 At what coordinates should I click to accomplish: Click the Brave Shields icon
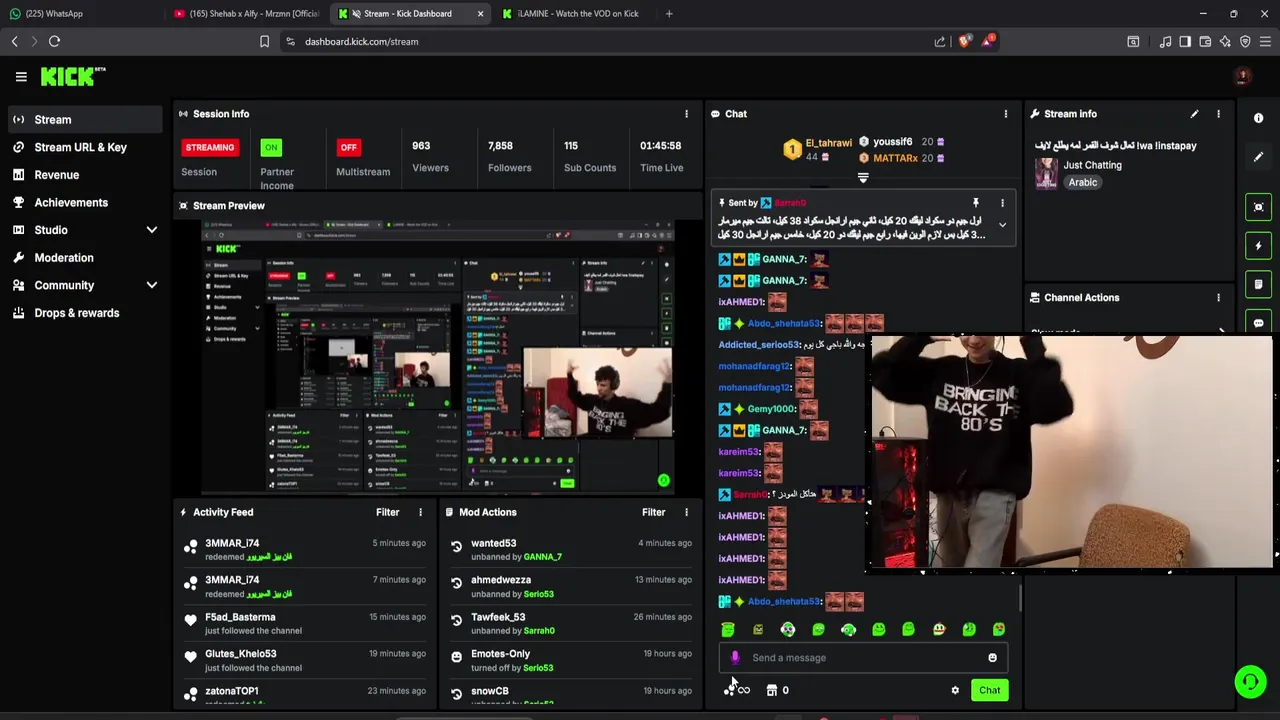pos(964,41)
